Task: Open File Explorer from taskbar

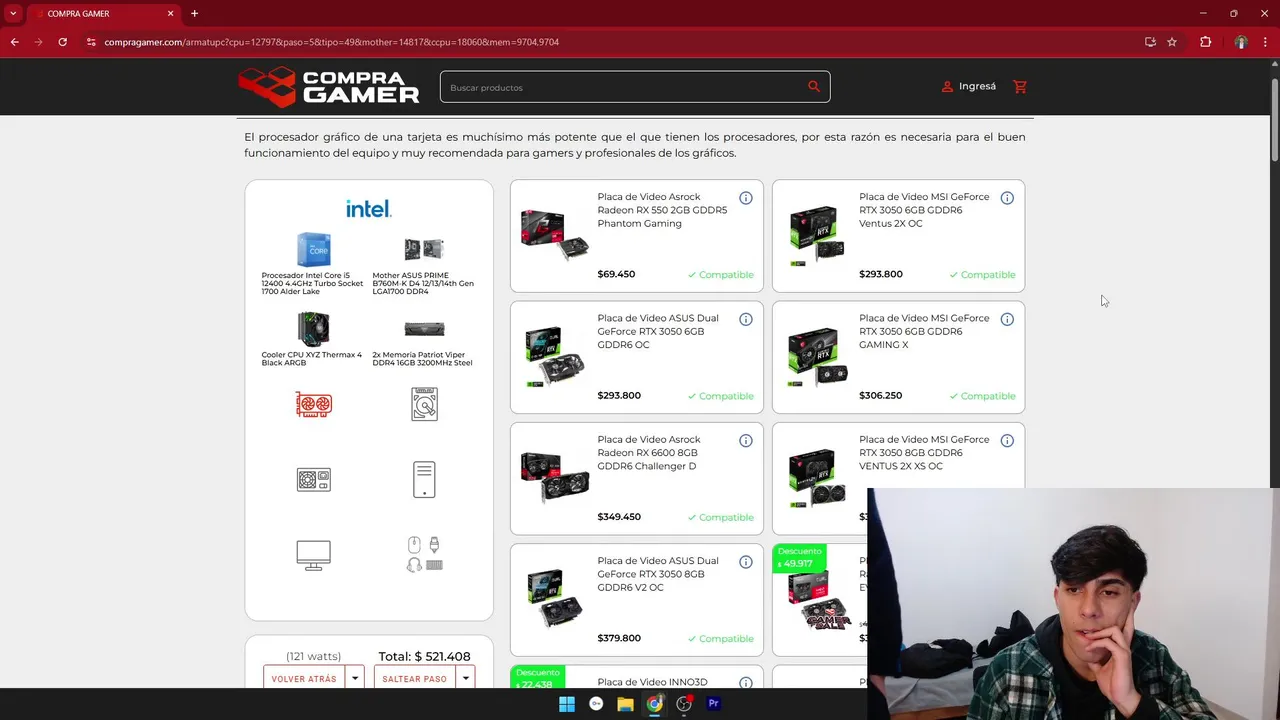Action: 625,704
